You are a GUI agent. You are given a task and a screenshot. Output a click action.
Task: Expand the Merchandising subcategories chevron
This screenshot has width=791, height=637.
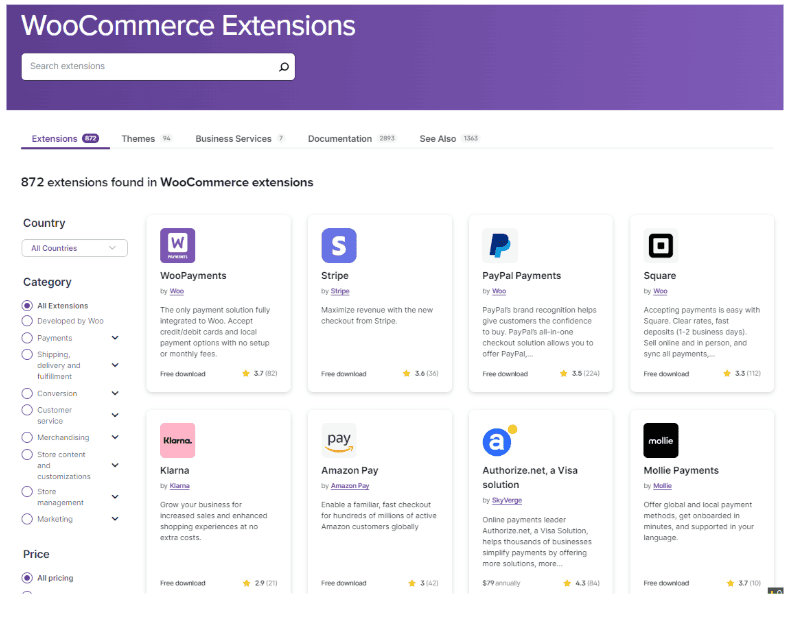click(x=115, y=437)
